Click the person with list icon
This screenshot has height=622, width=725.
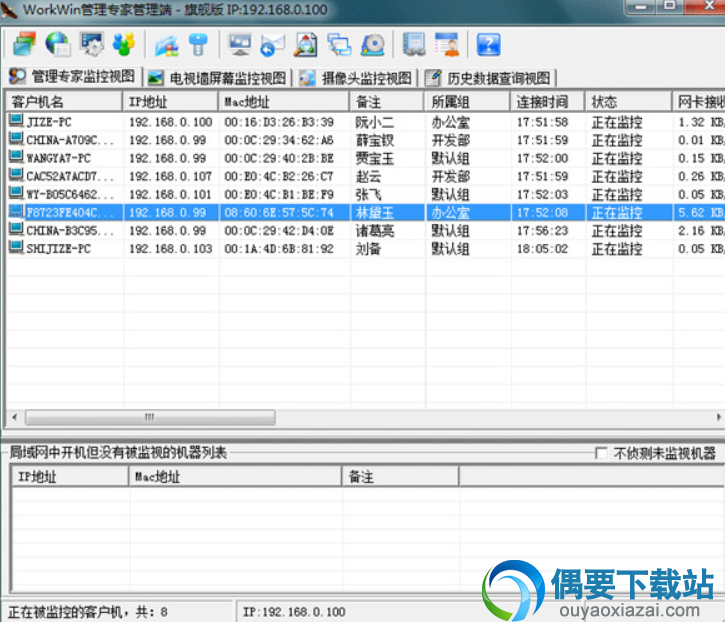coord(447,44)
